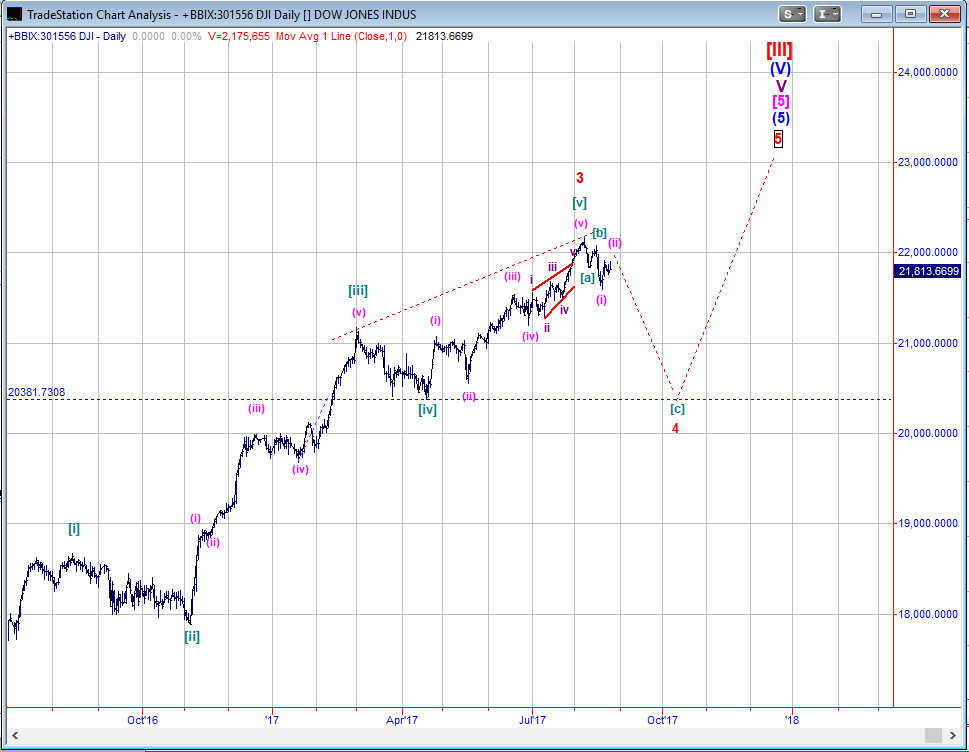Open the symbol link S dropdown
Image resolution: width=969 pixels, height=752 pixels.
[792, 14]
